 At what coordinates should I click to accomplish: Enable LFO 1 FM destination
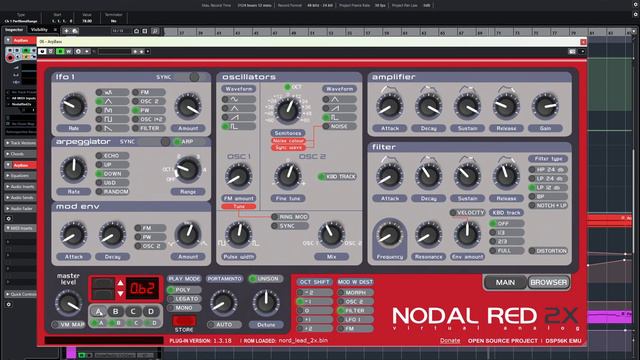149,92
